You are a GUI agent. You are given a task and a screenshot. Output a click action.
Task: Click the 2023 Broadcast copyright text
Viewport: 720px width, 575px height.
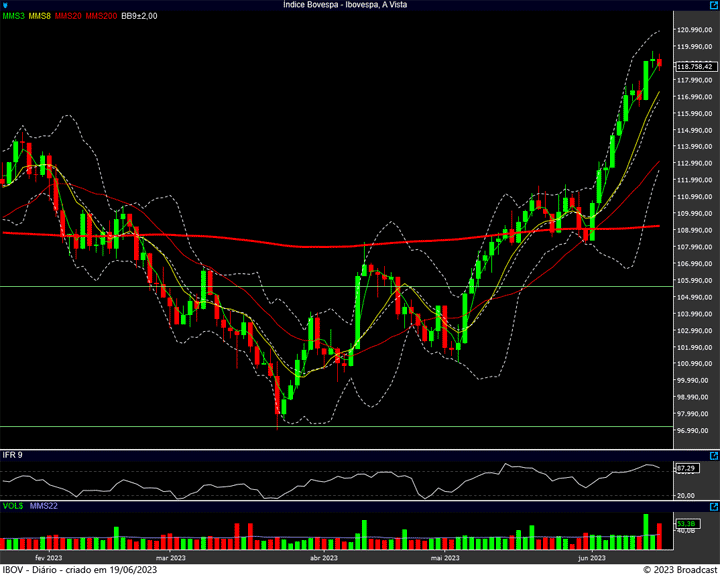coord(679,569)
